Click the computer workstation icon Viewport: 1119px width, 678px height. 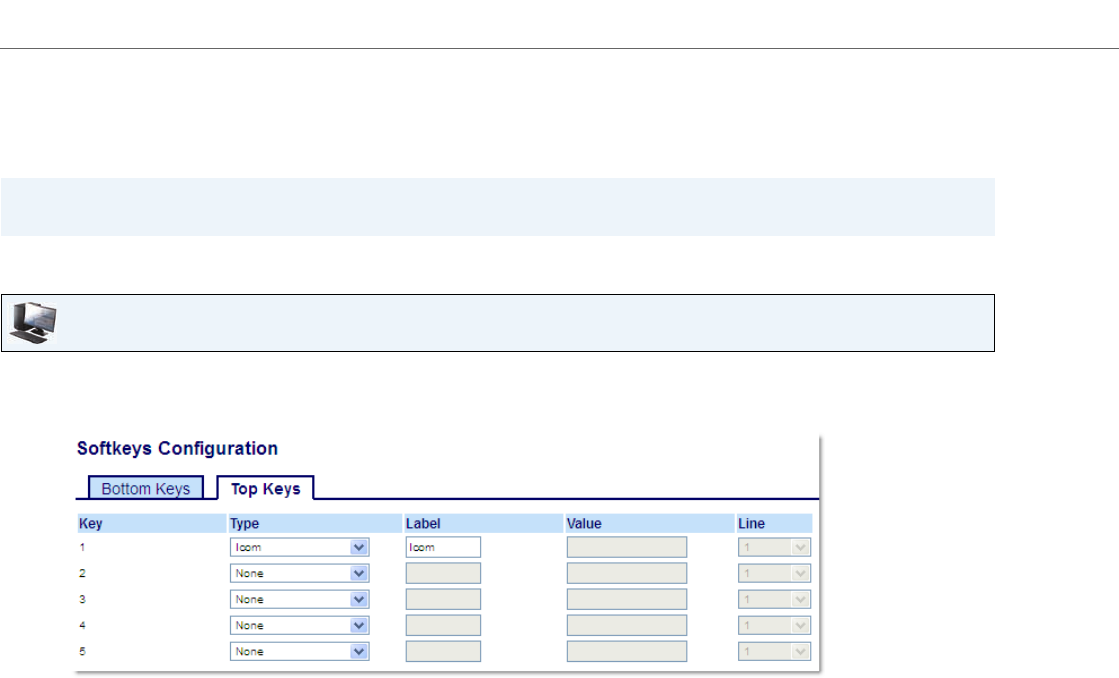click(x=33, y=323)
